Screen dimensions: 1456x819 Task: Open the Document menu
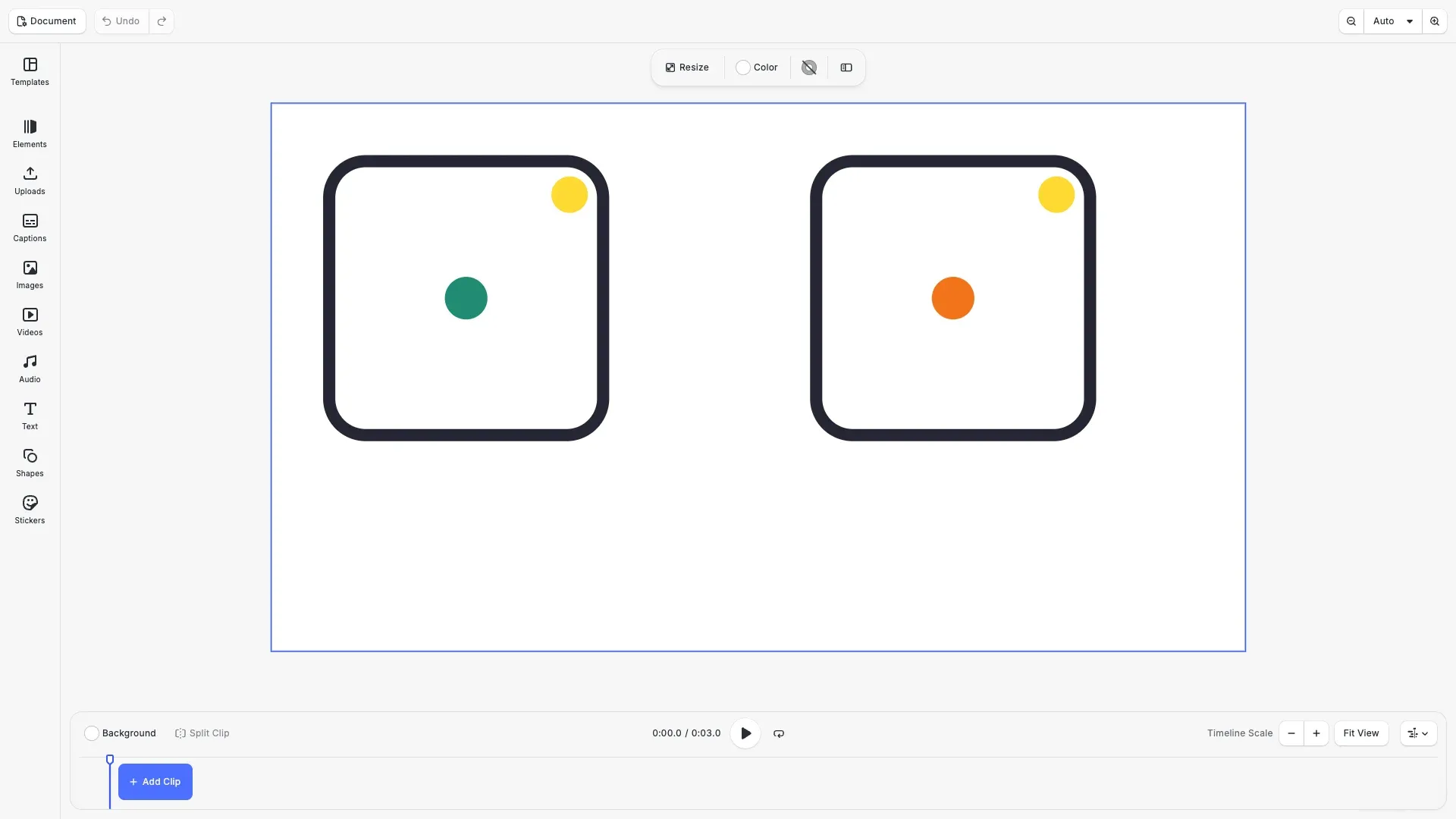47,21
